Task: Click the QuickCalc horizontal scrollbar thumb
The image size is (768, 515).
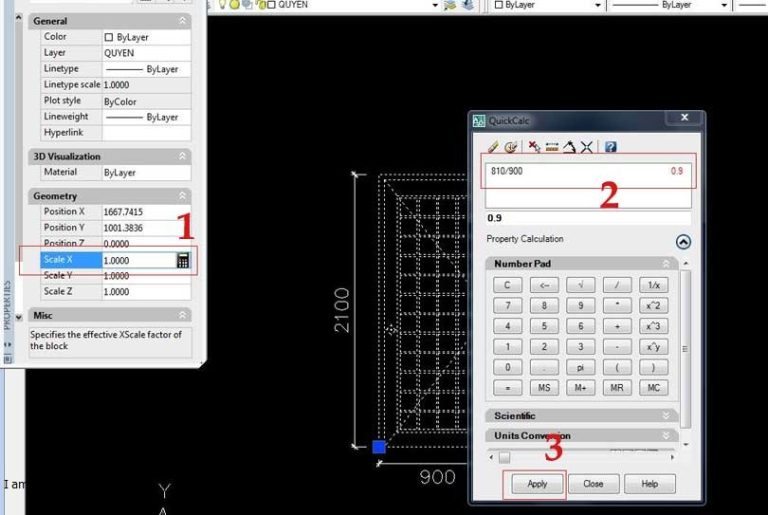Action: point(504,457)
